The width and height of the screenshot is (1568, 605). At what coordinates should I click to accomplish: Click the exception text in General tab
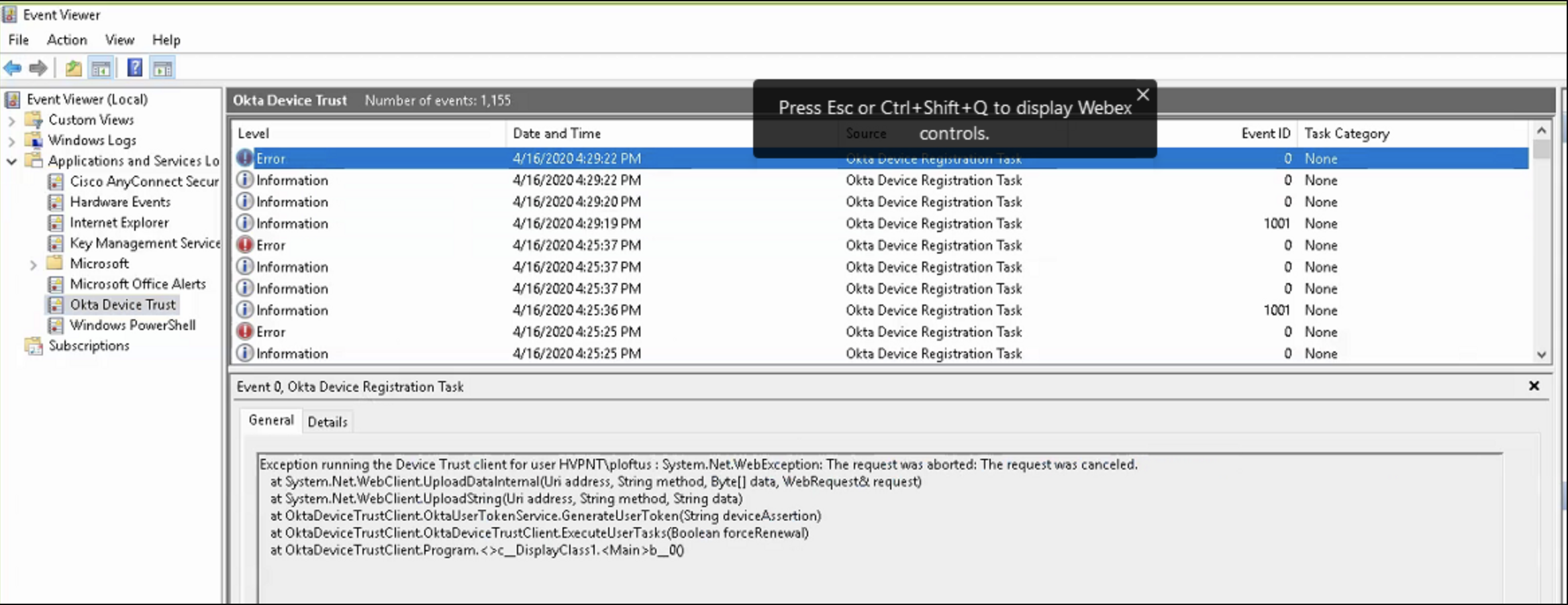(x=699, y=507)
